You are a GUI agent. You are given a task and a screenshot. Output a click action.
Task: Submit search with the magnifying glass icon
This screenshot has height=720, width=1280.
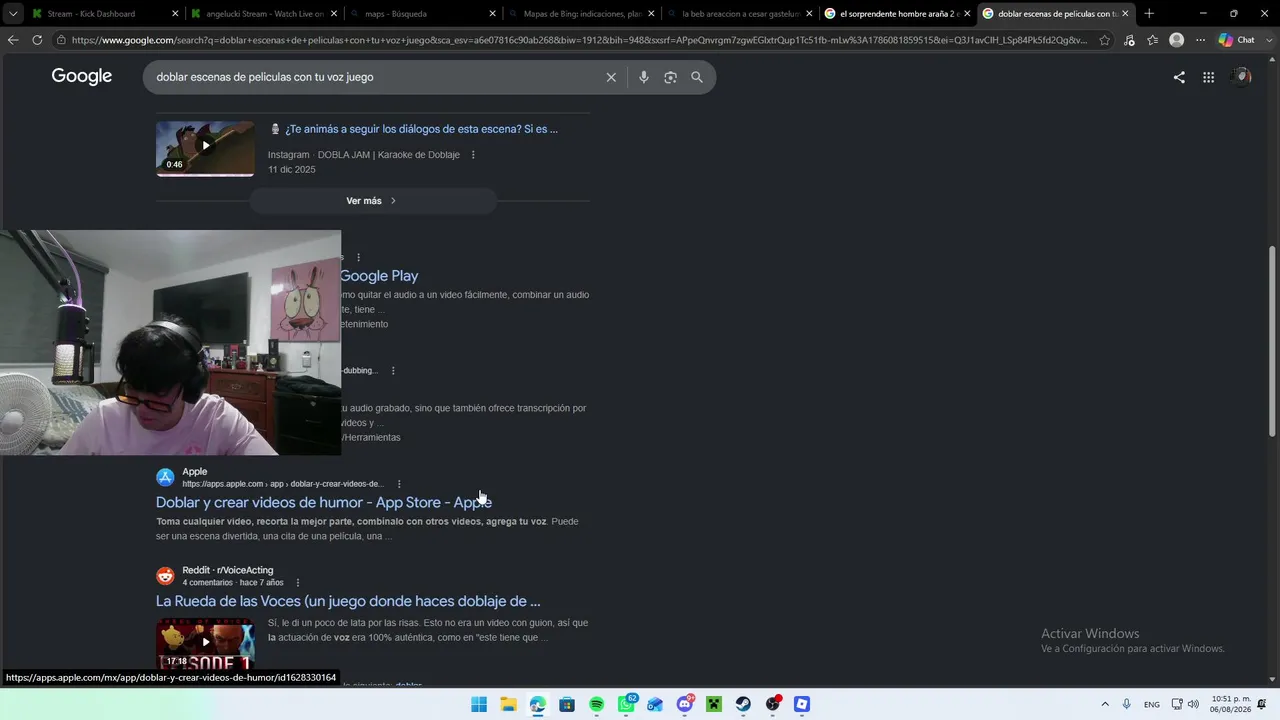pyautogui.click(x=697, y=77)
